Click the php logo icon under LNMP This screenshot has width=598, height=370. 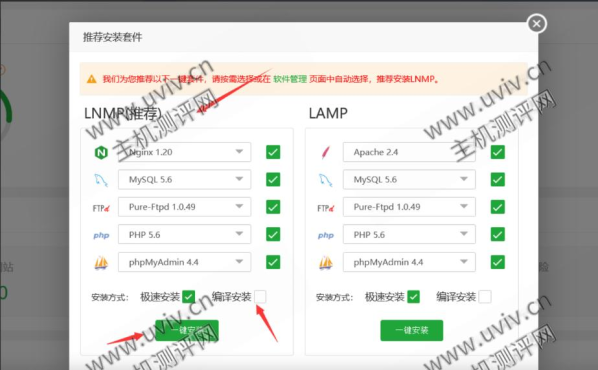pyautogui.click(x=101, y=235)
